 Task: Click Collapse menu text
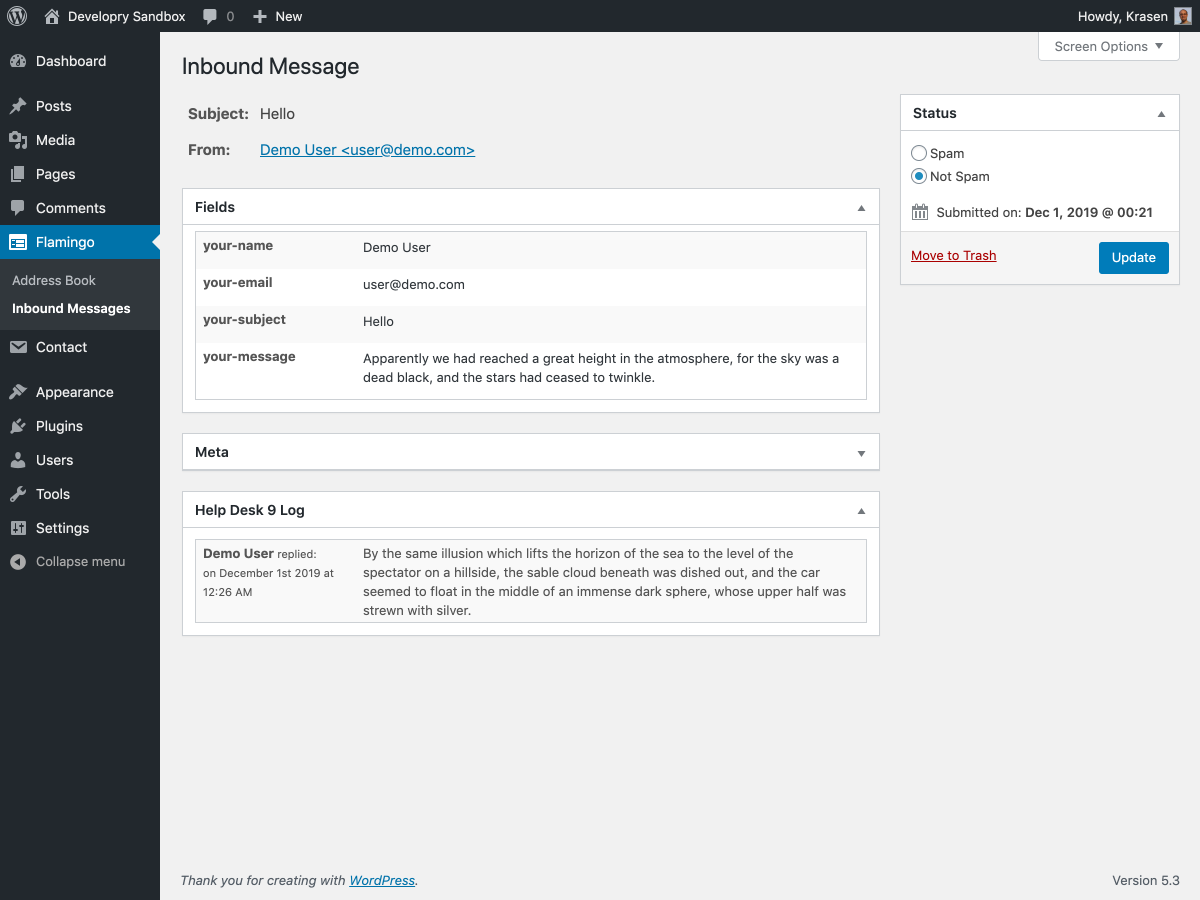(80, 562)
